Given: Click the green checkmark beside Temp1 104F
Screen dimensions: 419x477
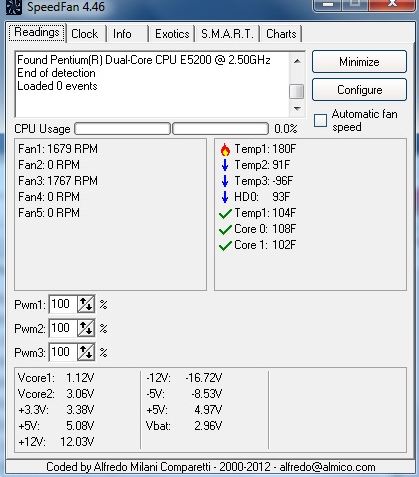Looking at the screenshot, I should (225, 213).
